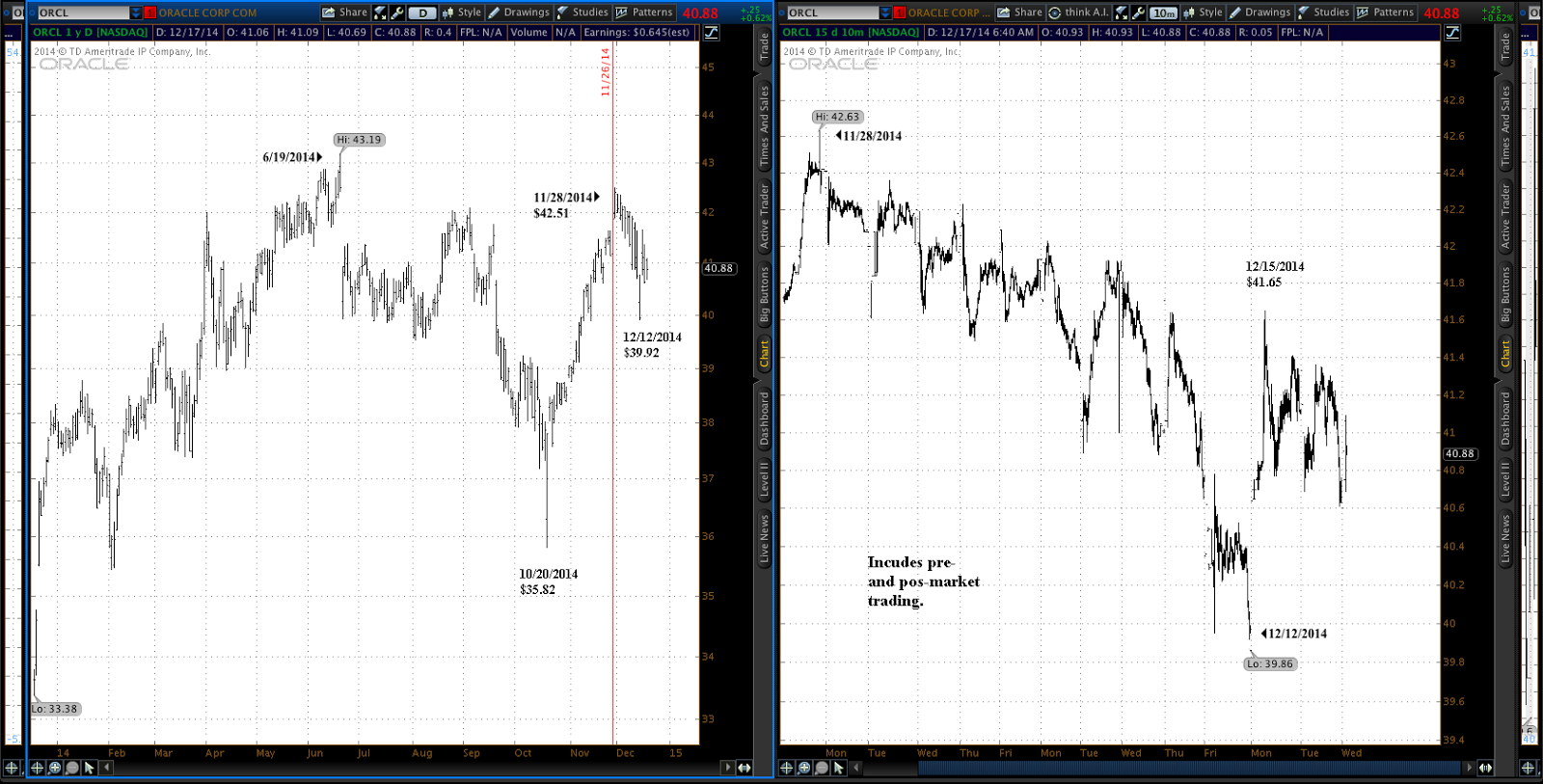1543x784 pixels.
Task: Expand symbol dropdown arrow in right chart
Action: [886, 13]
